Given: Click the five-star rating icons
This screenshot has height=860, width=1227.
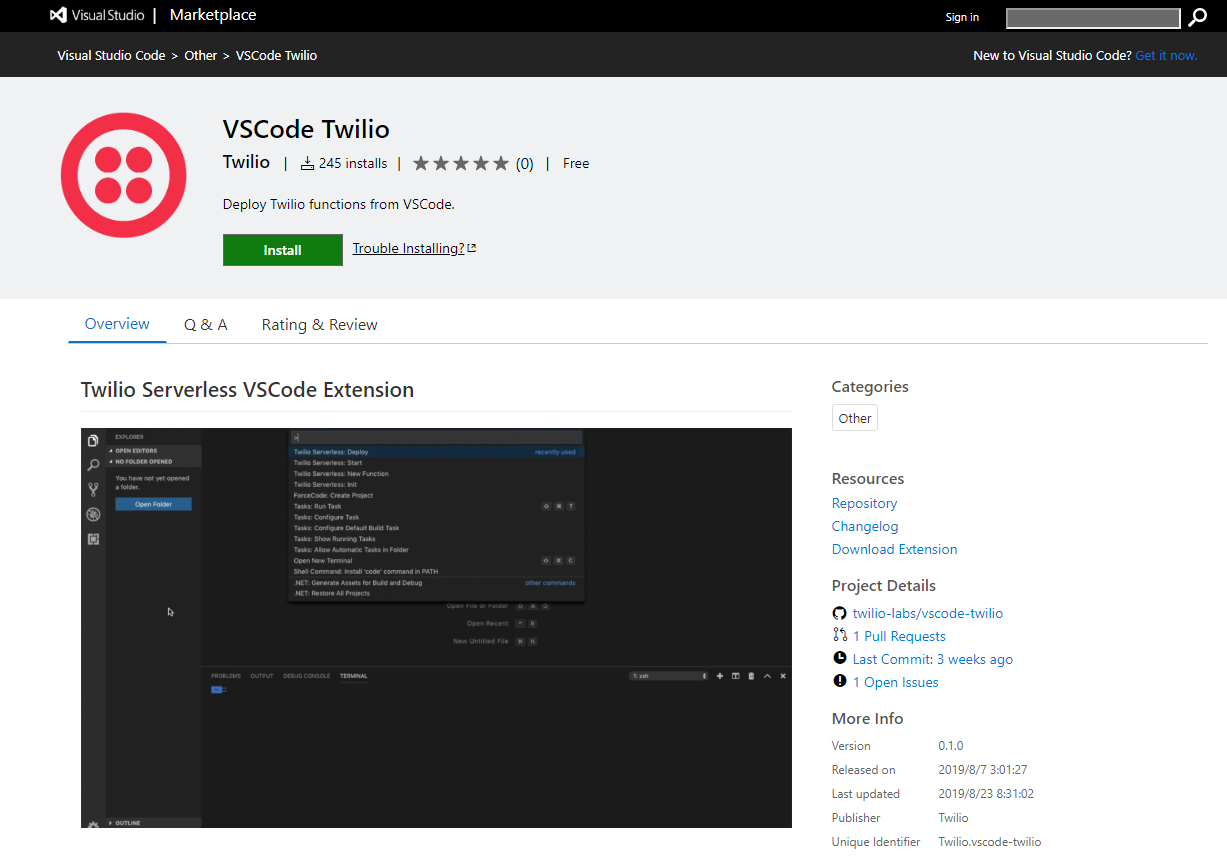Looking at the screenshot, I should point(460,164).
